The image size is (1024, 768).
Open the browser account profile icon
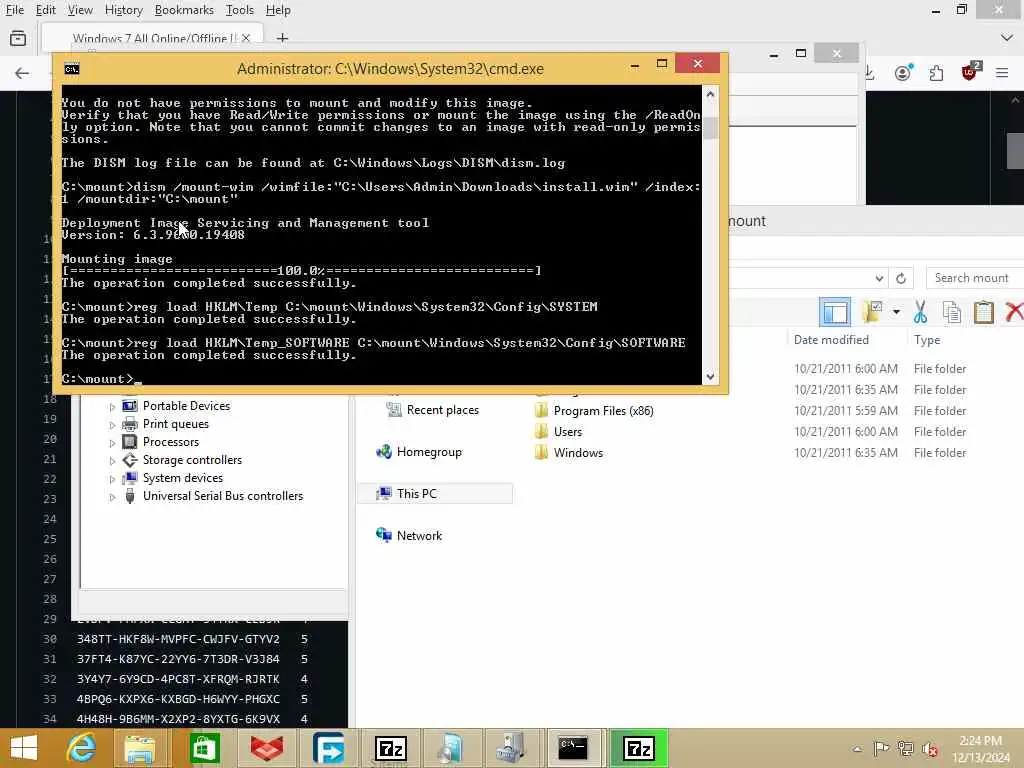pyautogui.click(x=903, y=72)
